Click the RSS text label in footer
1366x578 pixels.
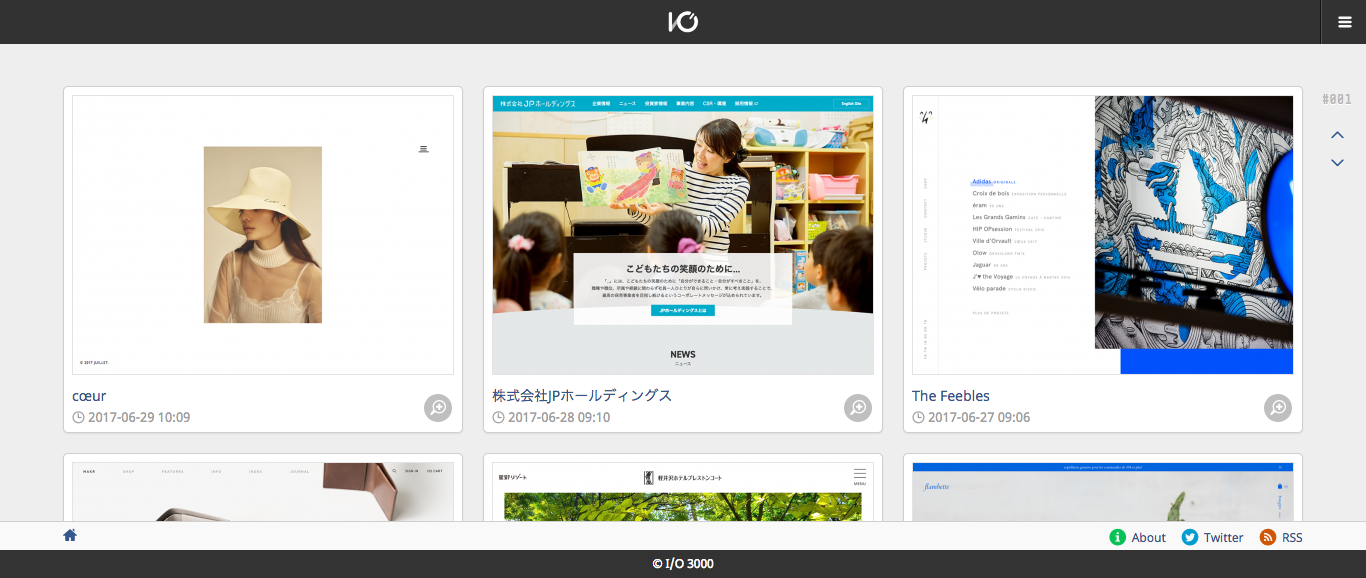coord(1292,537)
